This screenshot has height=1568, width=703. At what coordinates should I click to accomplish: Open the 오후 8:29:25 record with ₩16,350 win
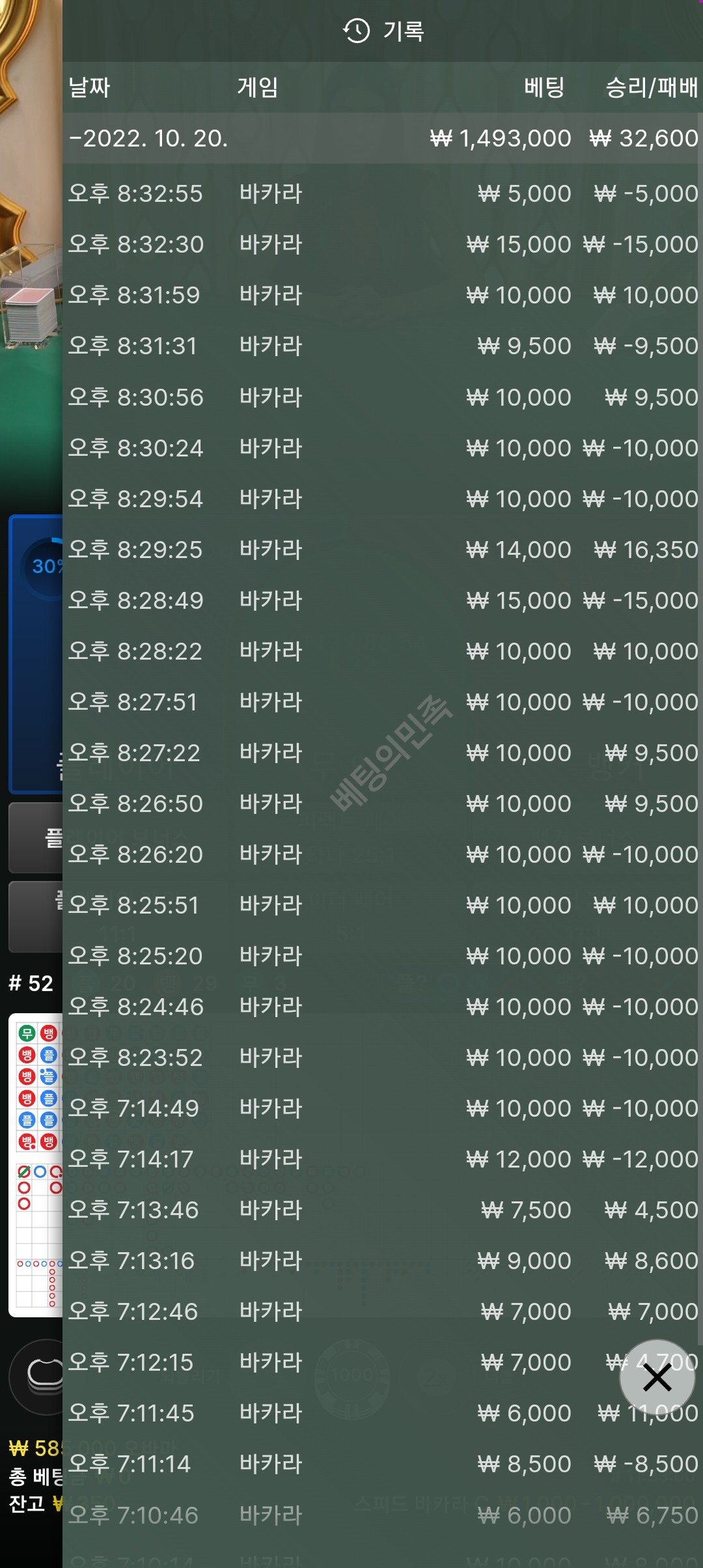(x=381, y=550)
